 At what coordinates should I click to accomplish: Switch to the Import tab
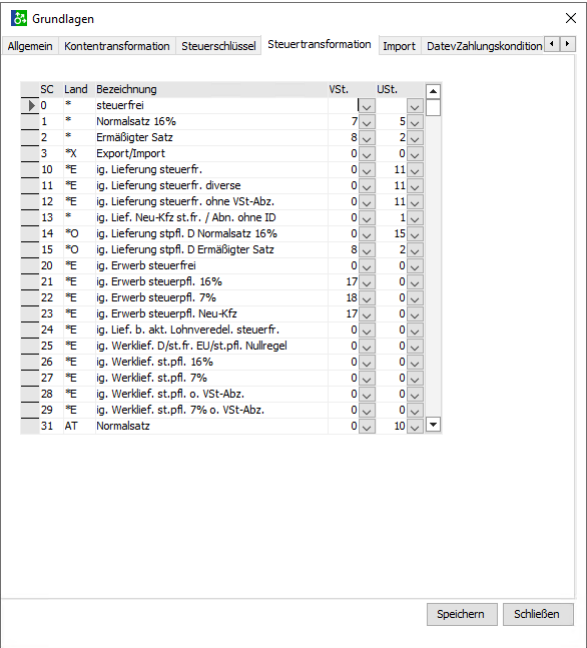click(399, 46)
